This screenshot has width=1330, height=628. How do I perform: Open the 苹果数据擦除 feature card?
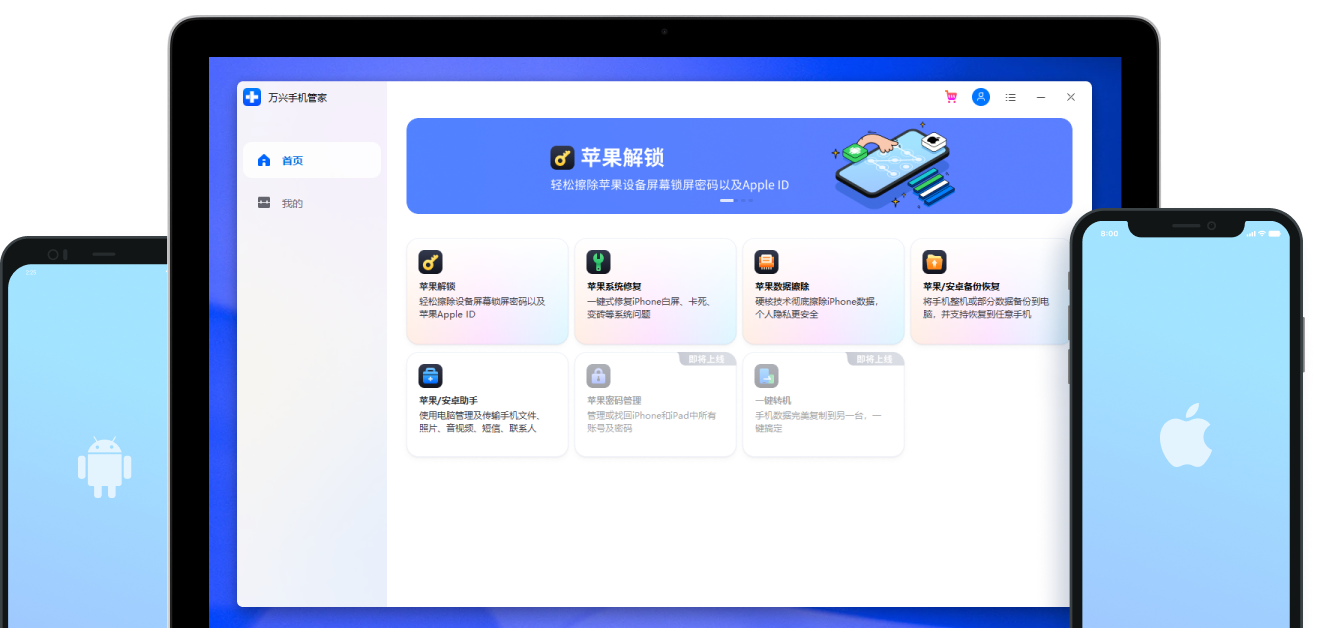click(823, 291)
